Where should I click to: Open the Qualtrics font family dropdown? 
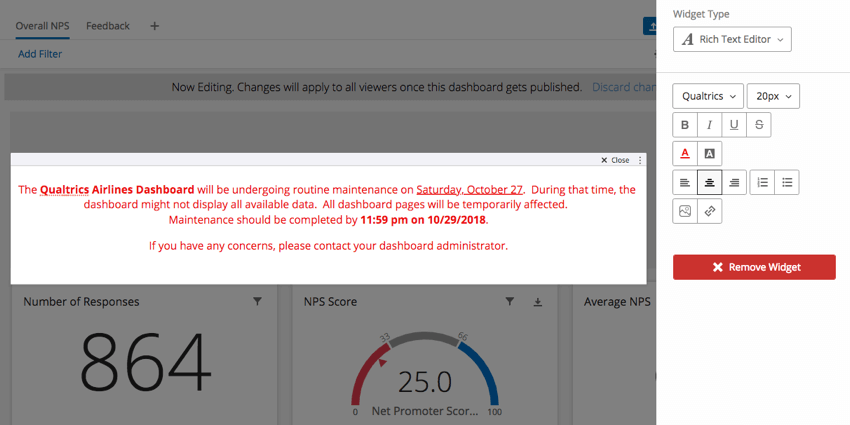click(708, 96)
